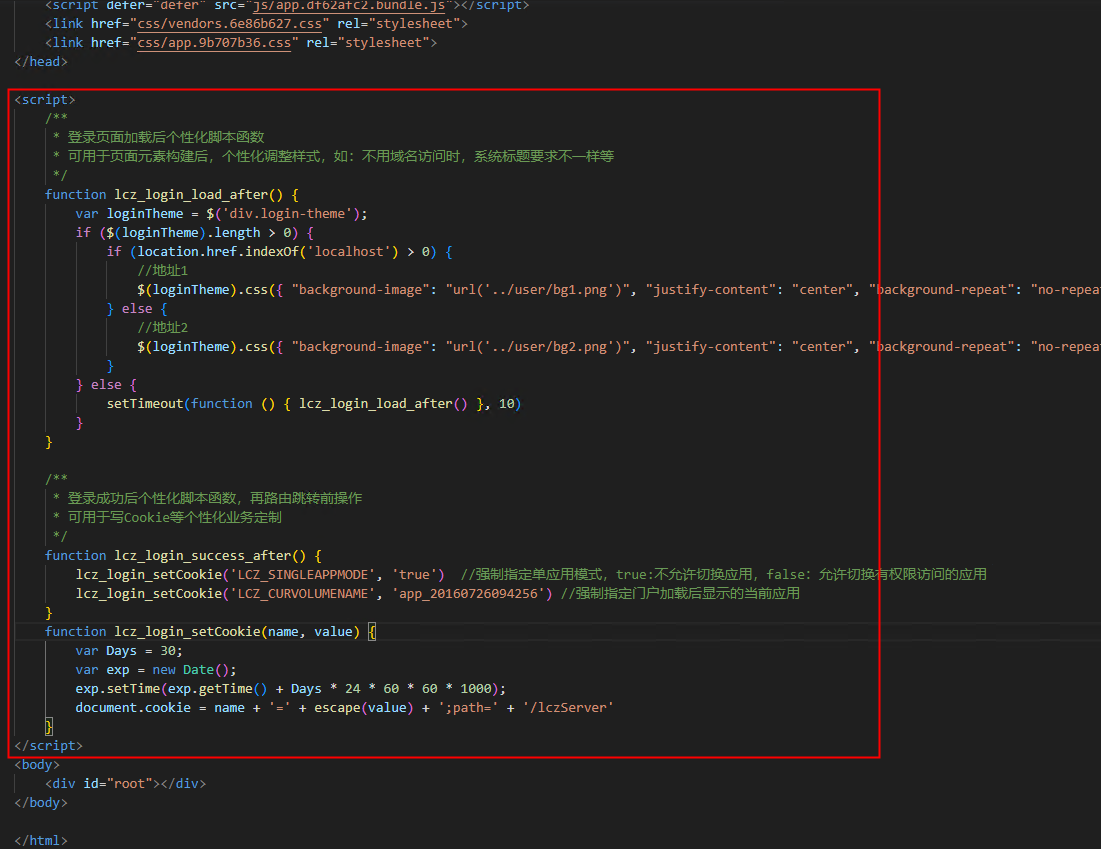This screenshot has height=849, width=1101.
Task: Select the lcz_login_load_after function declaration name
Action: 201,194
